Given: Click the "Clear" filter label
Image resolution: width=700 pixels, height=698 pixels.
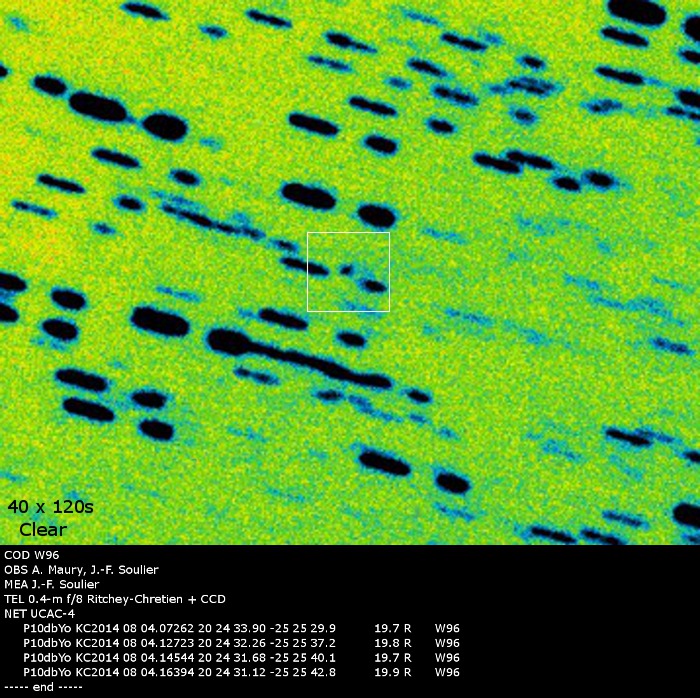Looking at the screenshot, I should point(43,530).
